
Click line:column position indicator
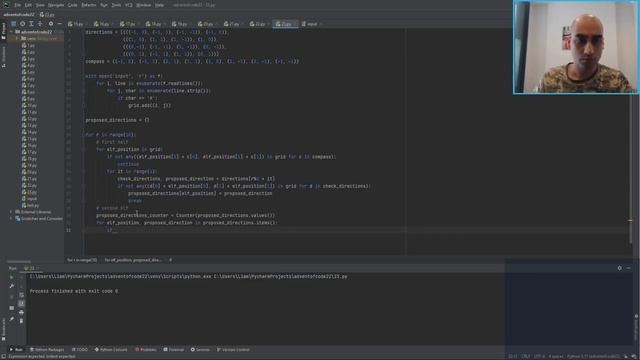513,356
